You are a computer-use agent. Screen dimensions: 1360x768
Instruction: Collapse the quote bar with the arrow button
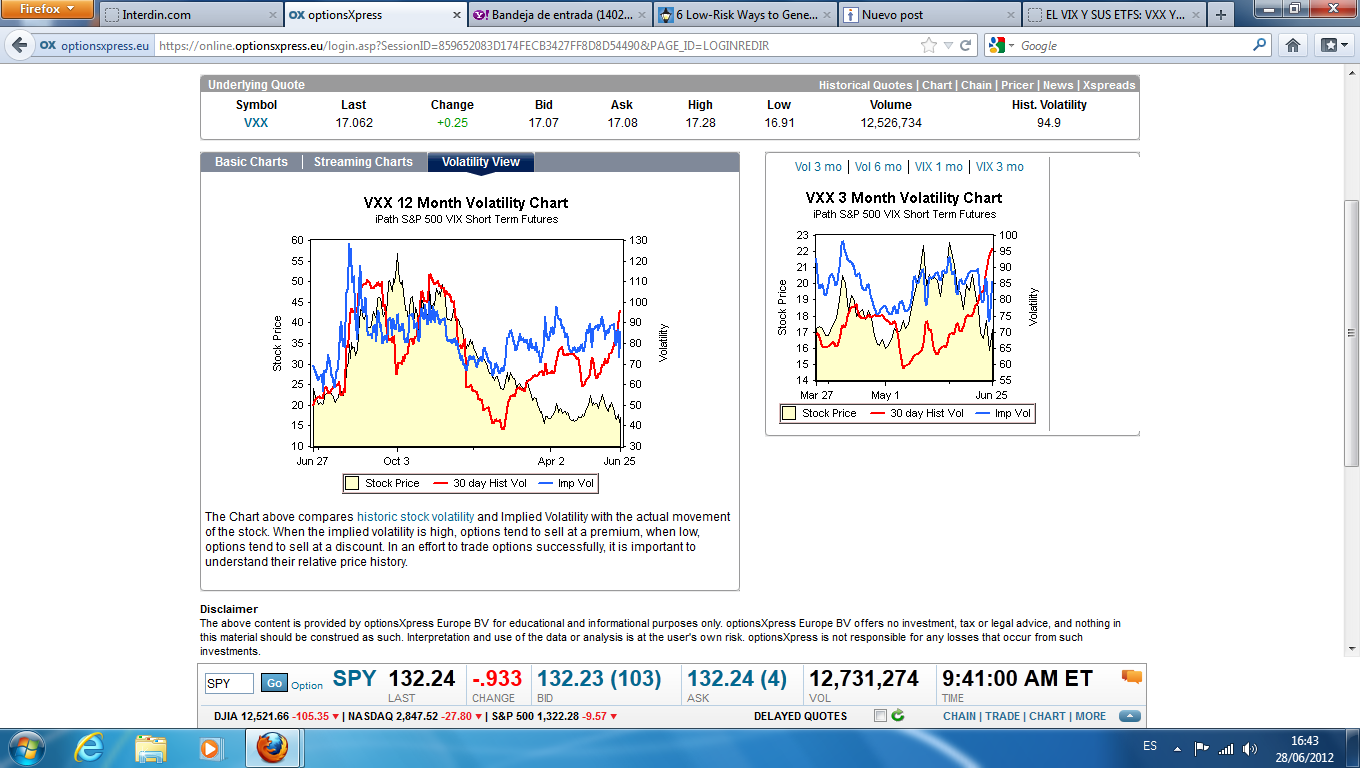tap(1130, 716)
